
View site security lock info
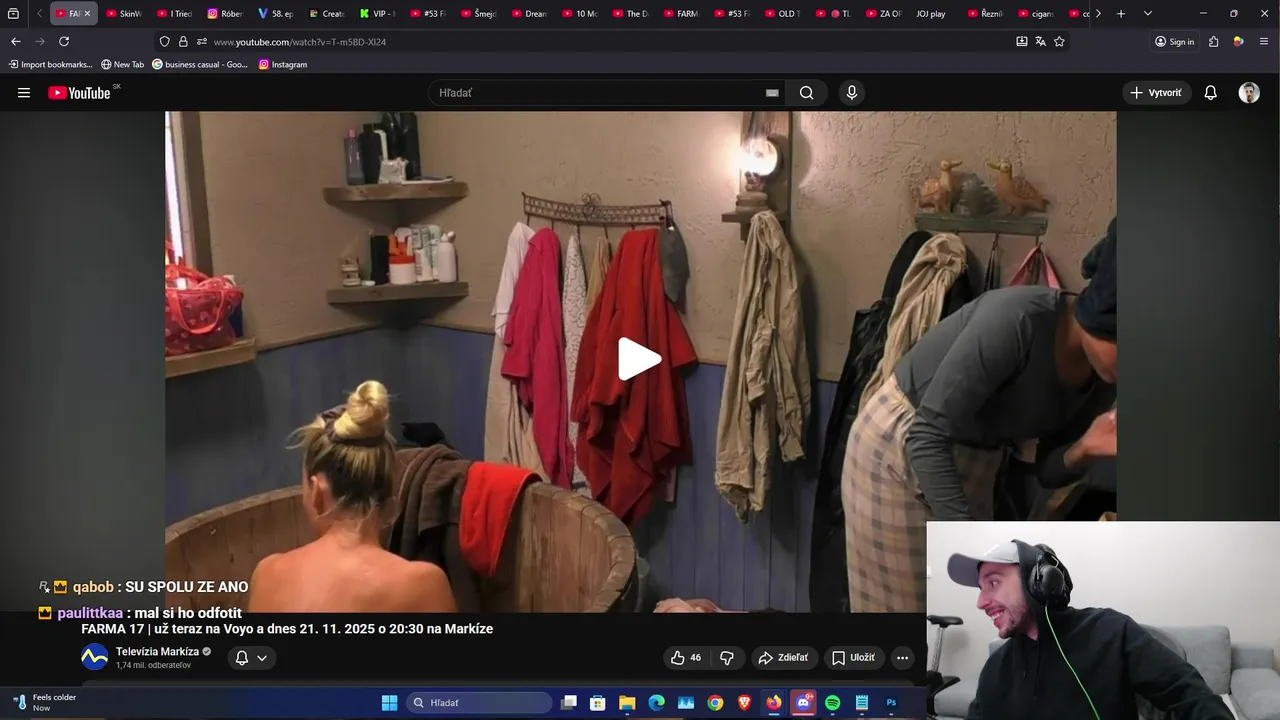pyautogui.click(x=183, y=41)
